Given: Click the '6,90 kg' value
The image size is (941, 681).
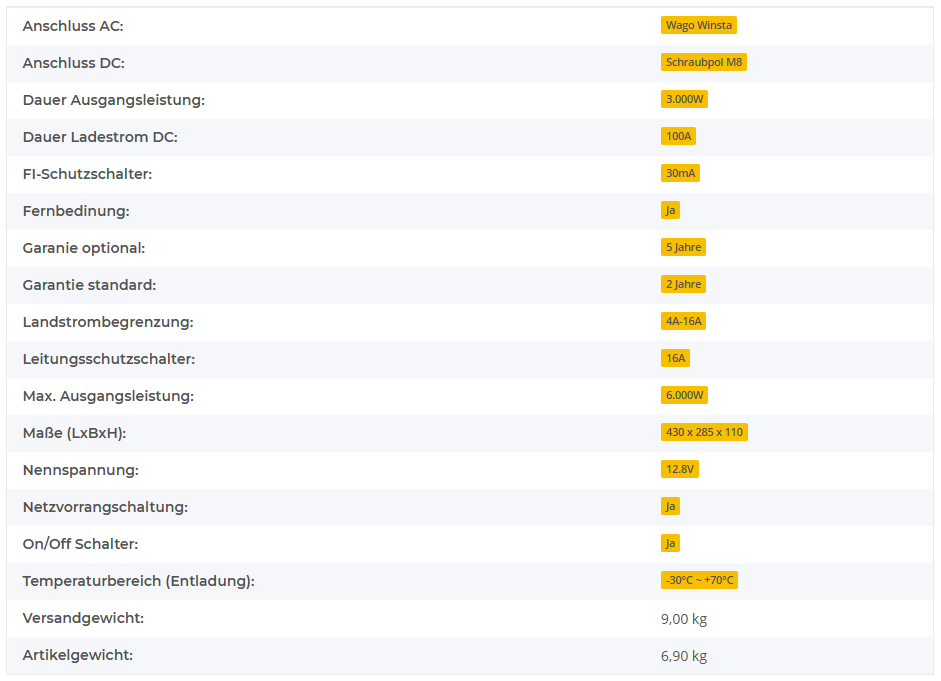Looking at the screenshot, I should [x=684, y=656].
